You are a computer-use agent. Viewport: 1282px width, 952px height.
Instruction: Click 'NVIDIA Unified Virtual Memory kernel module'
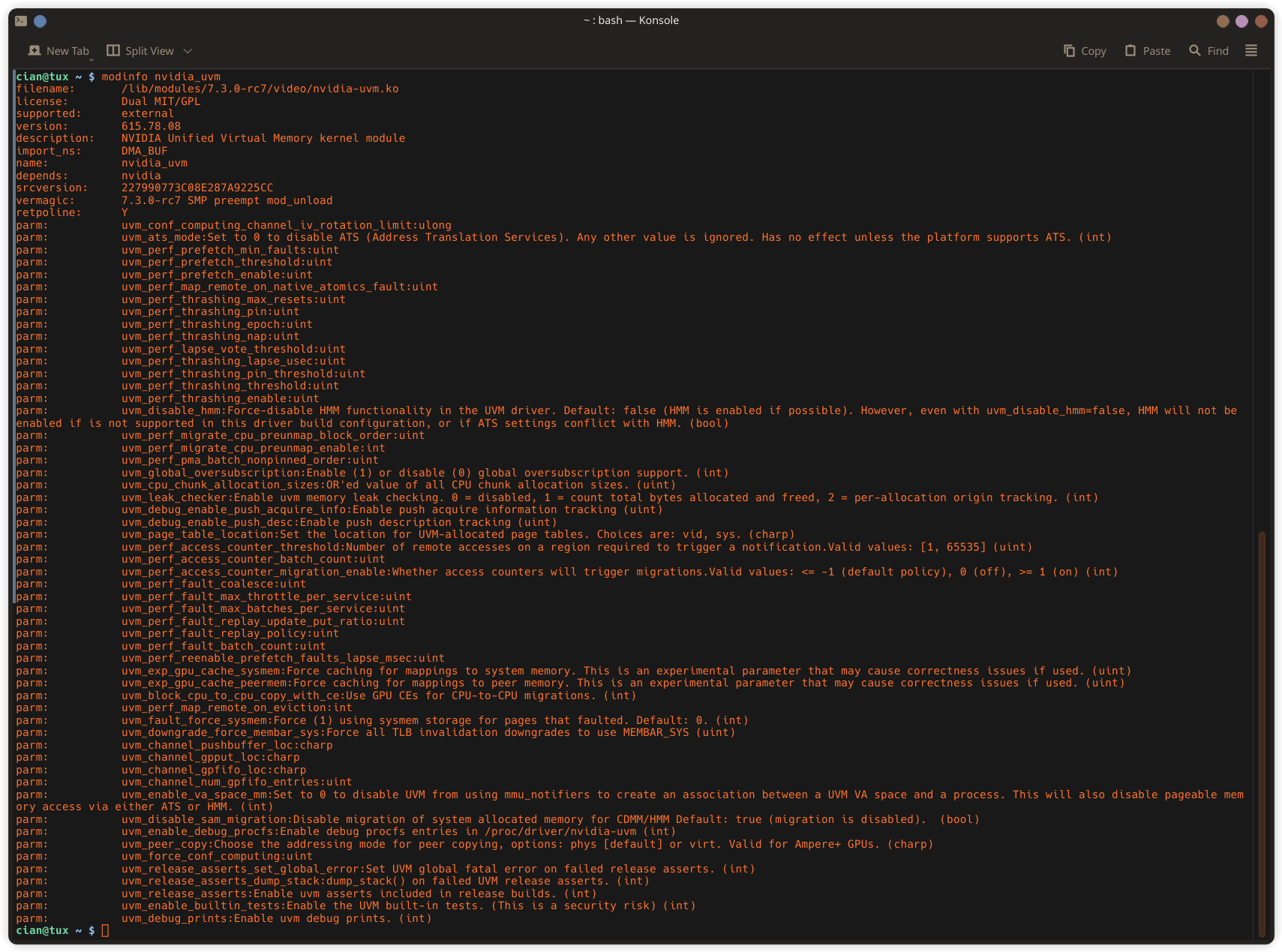coord(263,138)
